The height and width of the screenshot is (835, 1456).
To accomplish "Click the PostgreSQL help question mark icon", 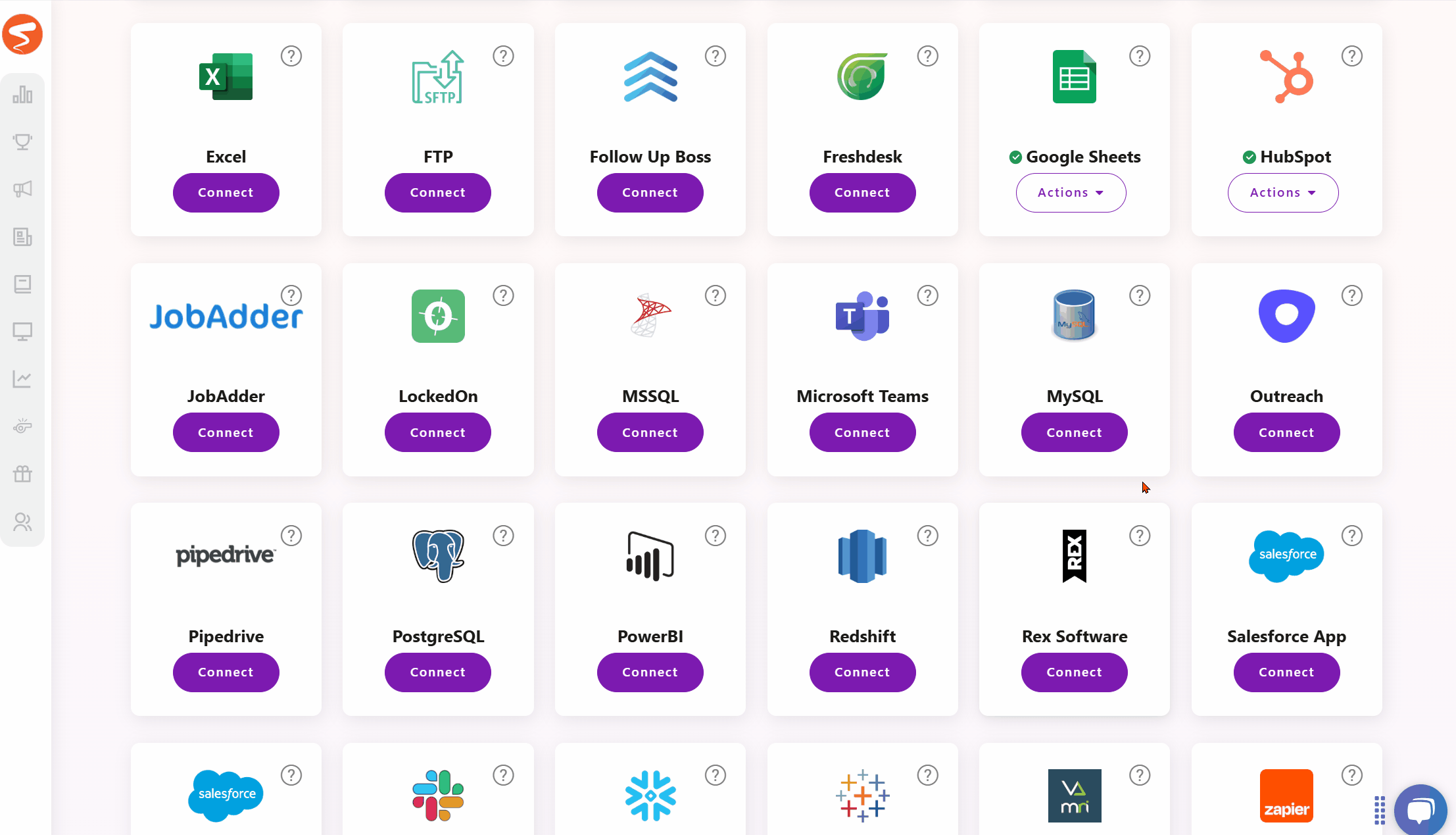I will click(503, 536).
